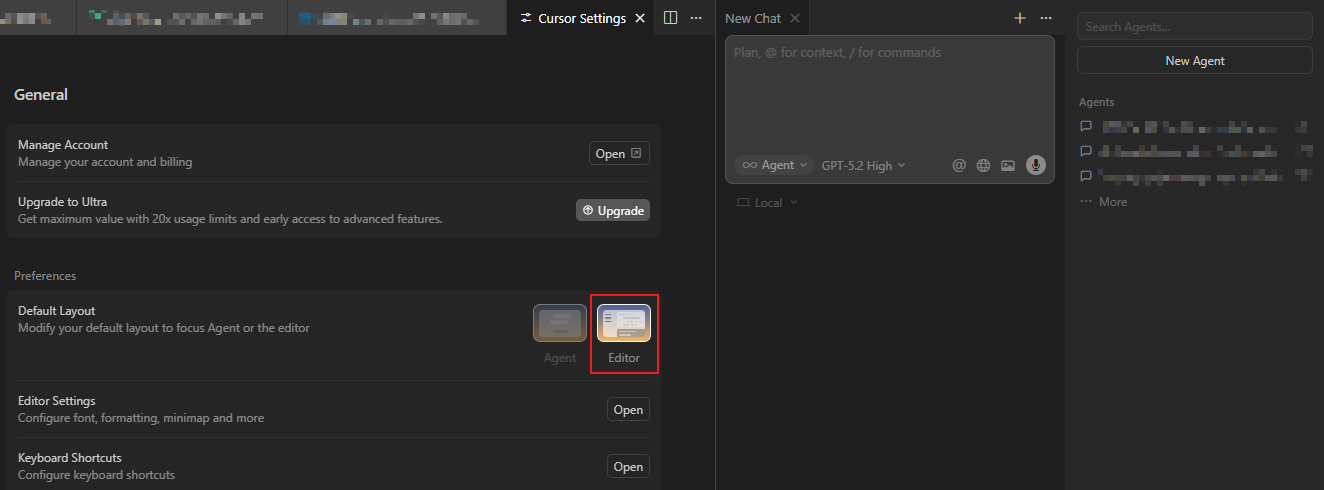1324x490 pixels.
Task: Click the Agents header in the sidebar
Action: coord(1097,102)
